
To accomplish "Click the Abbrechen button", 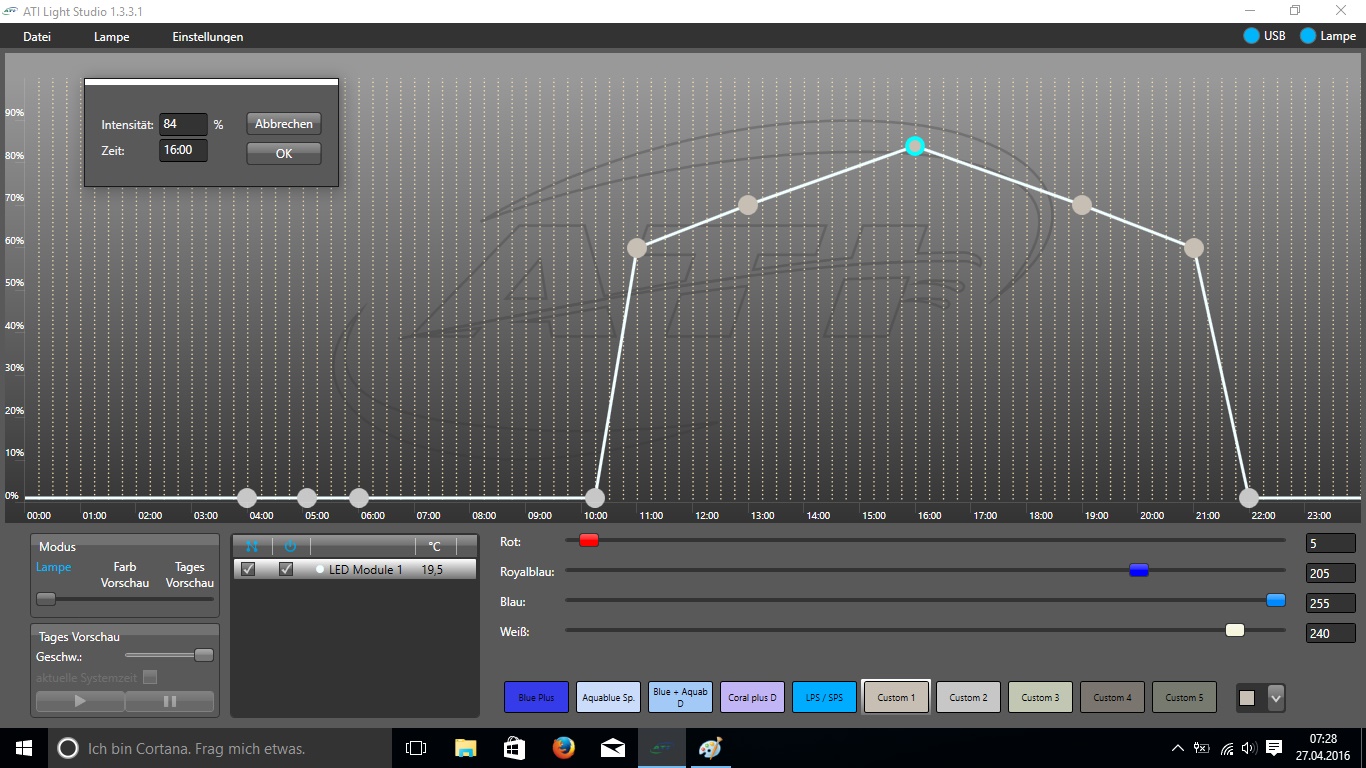I will click(284, 124).
